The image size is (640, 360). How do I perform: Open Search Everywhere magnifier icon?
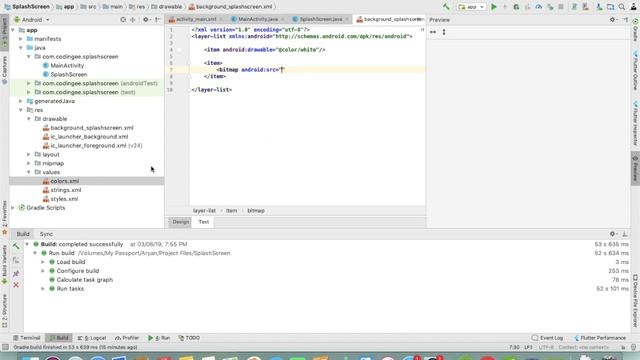tap(622, 7)
